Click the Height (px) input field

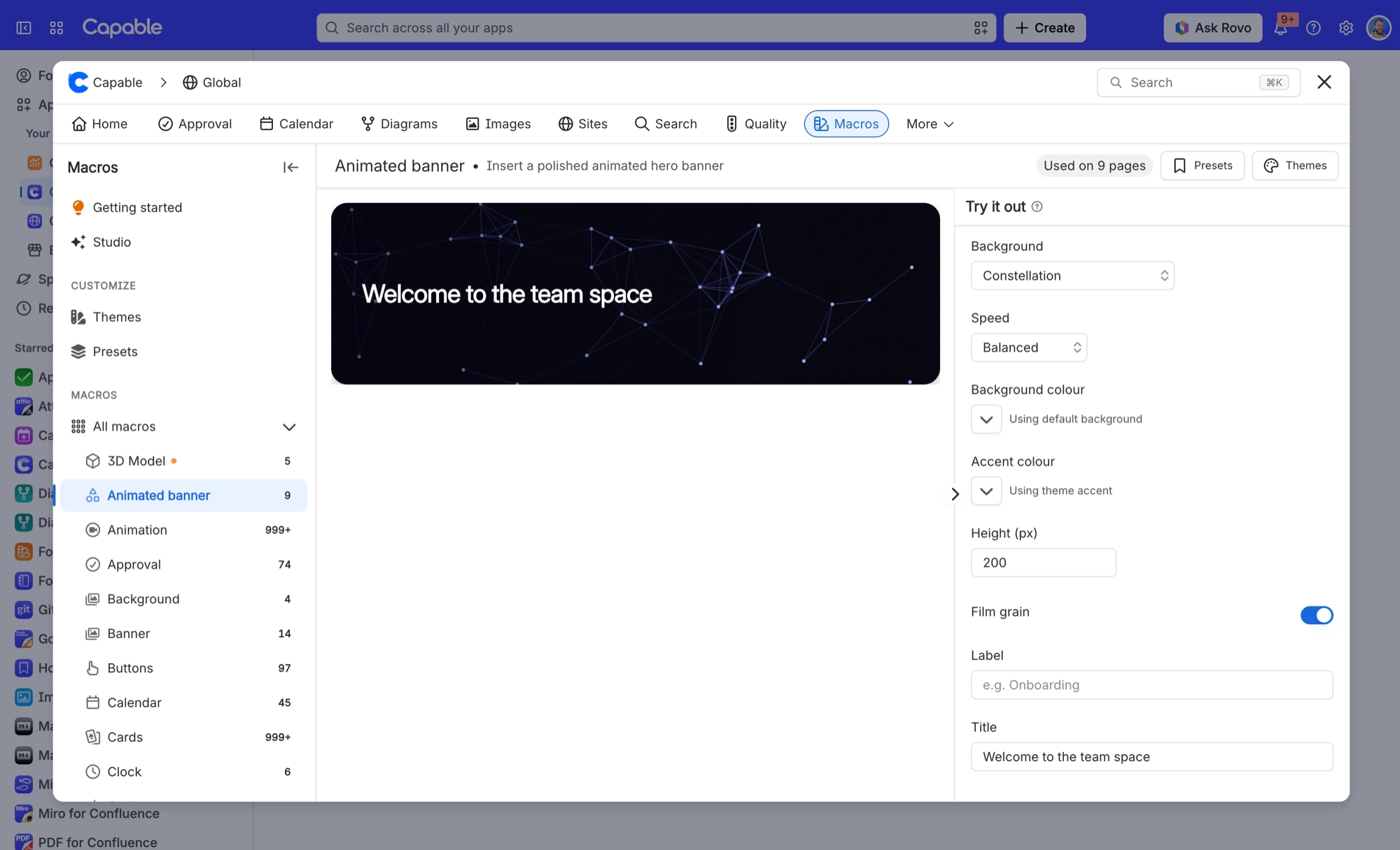1043,562
